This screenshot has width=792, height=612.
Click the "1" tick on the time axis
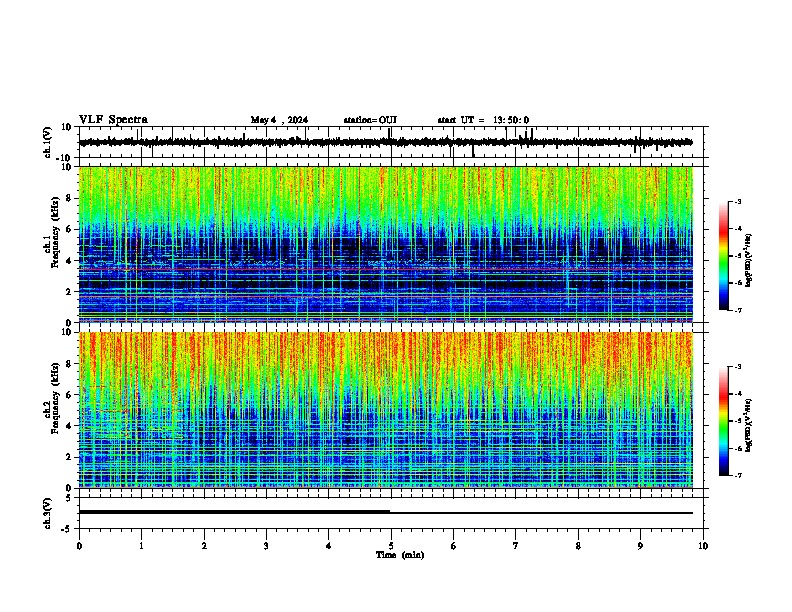(x=141, y=546)
